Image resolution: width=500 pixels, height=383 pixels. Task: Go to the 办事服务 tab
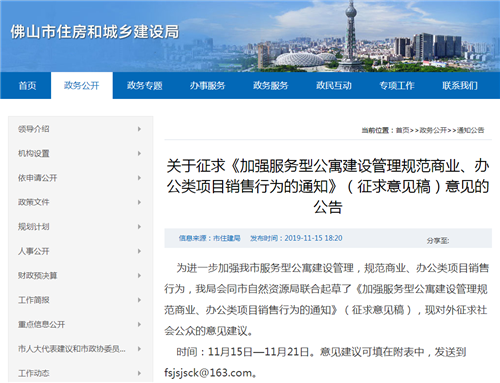click(x=207, y=86)
